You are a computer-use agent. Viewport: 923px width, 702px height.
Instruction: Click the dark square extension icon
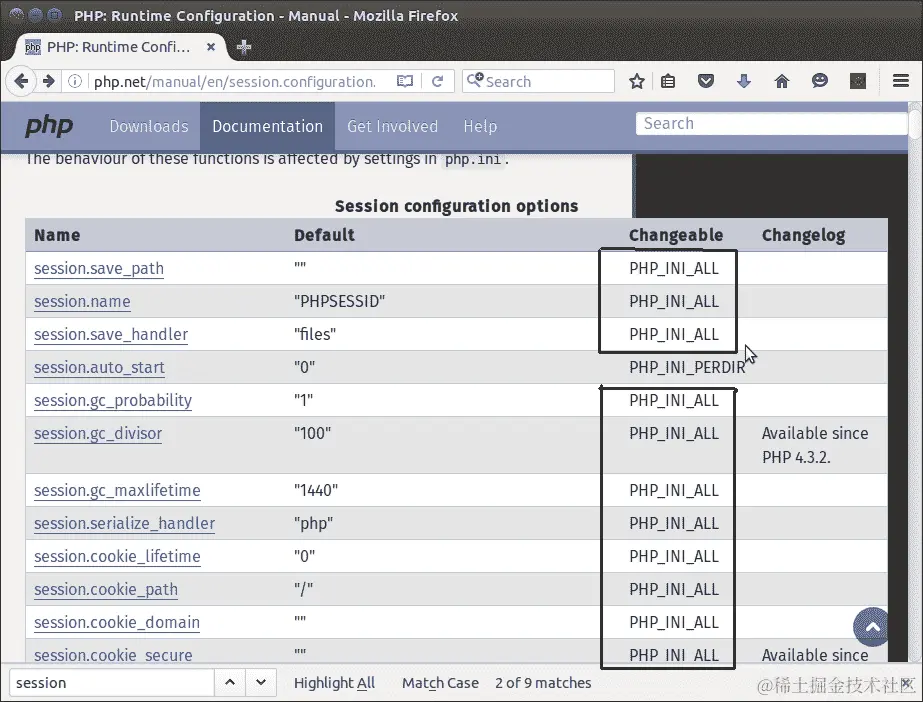(858, 81)
